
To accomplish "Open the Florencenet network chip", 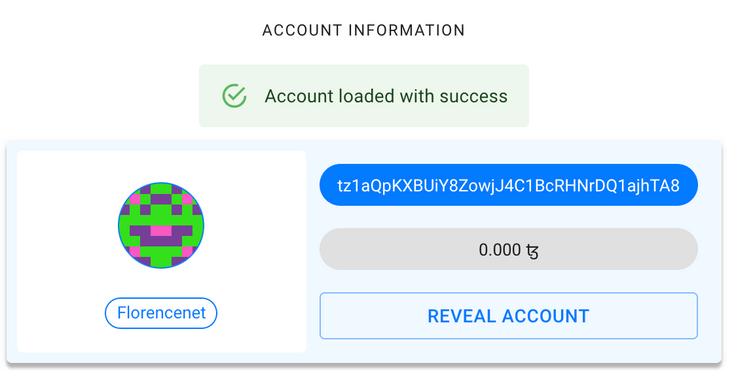I will click(161, 313).
